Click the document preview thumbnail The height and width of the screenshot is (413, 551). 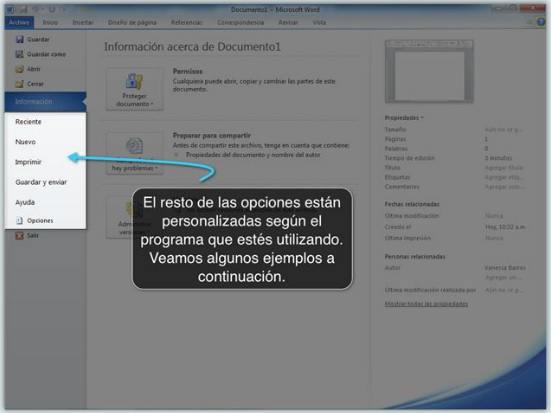429,71
